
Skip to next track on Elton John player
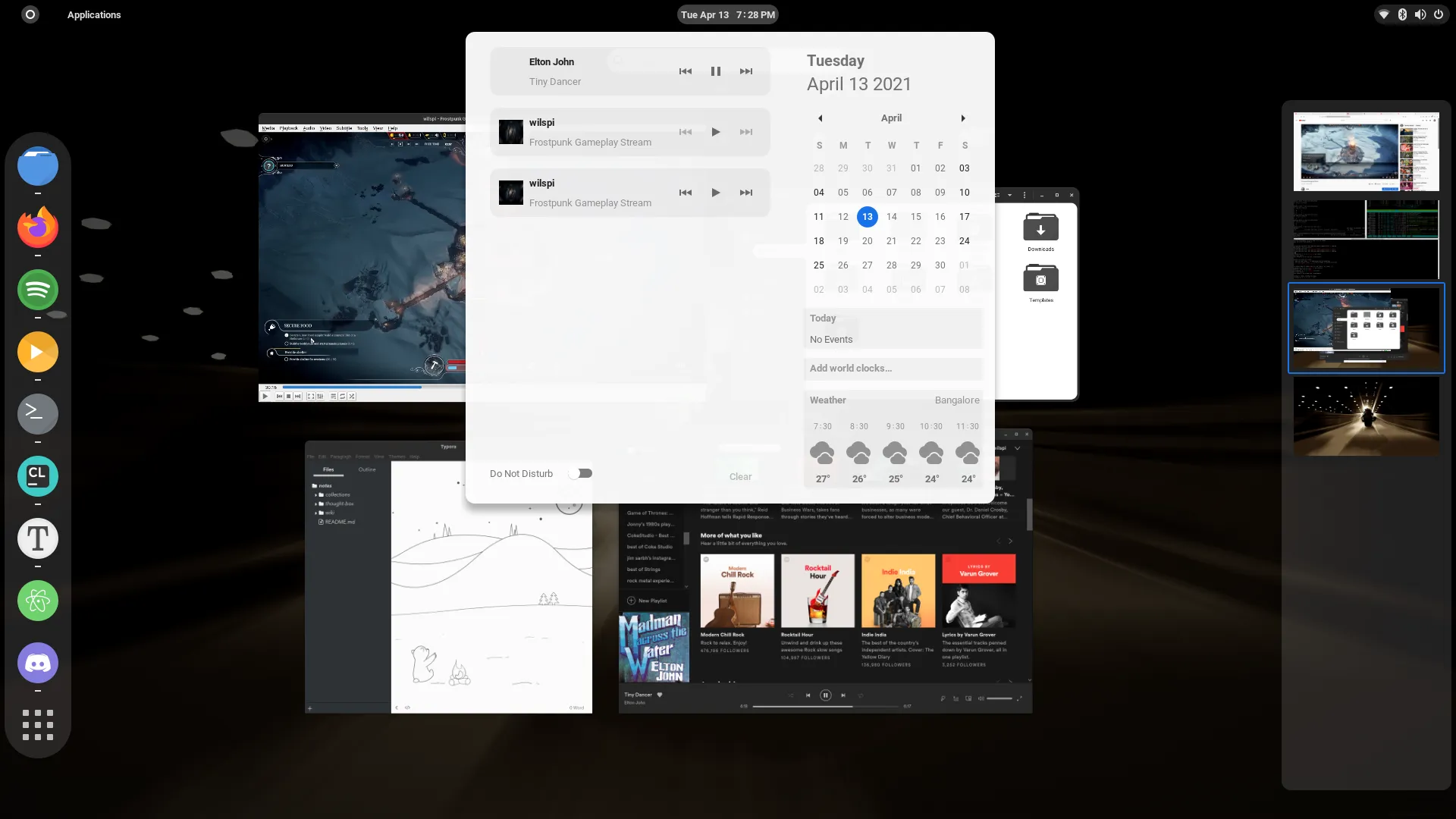tap(746, 71)
